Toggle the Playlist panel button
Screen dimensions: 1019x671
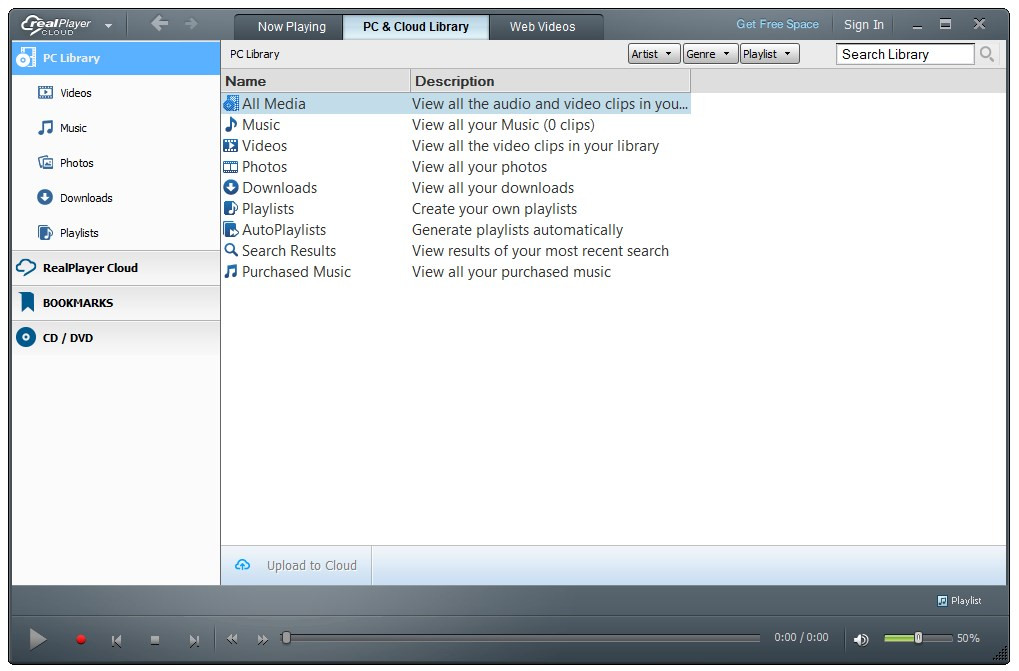tap(959, 601)
